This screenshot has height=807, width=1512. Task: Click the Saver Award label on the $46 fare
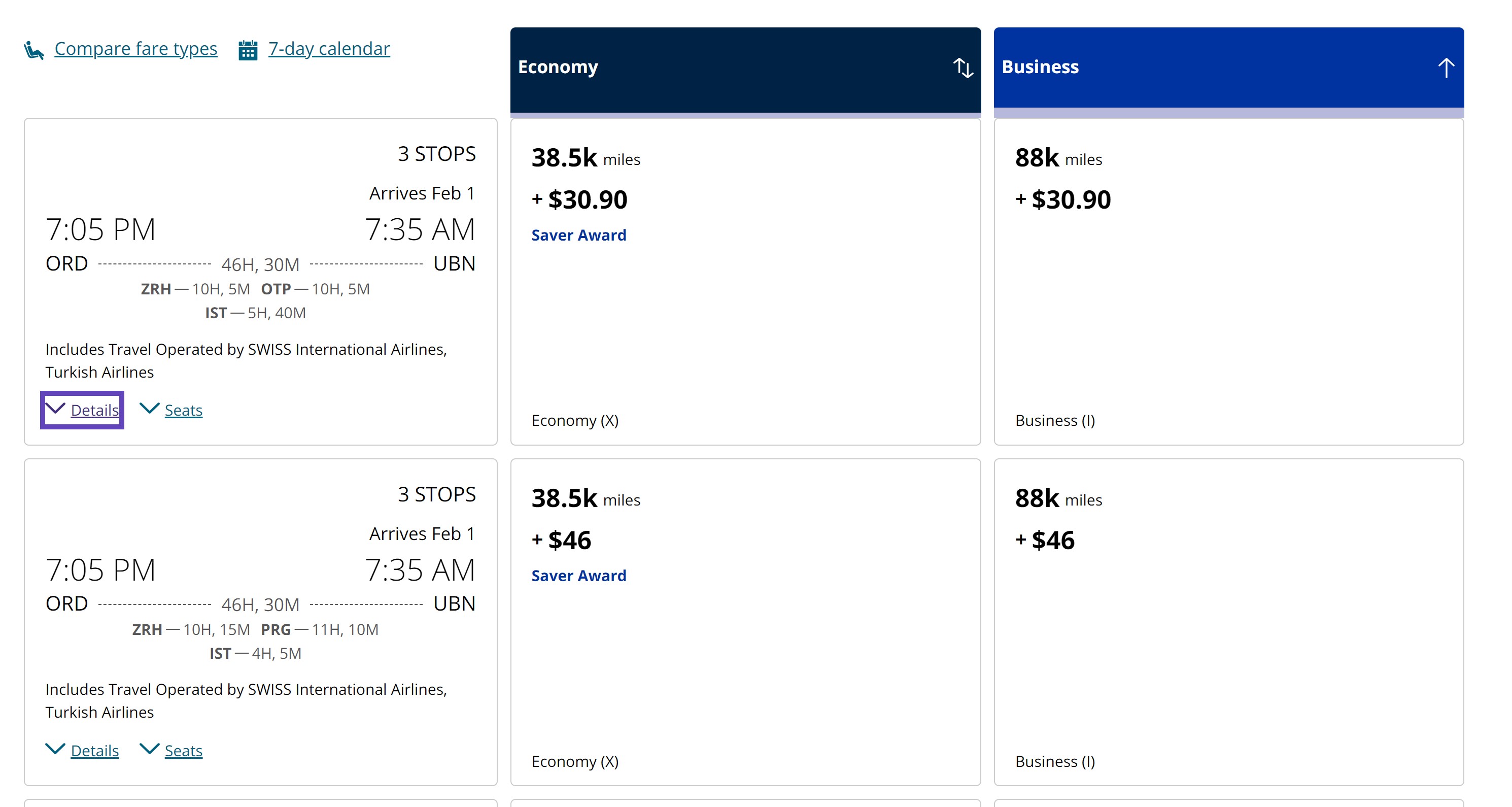tap(578, 576)
